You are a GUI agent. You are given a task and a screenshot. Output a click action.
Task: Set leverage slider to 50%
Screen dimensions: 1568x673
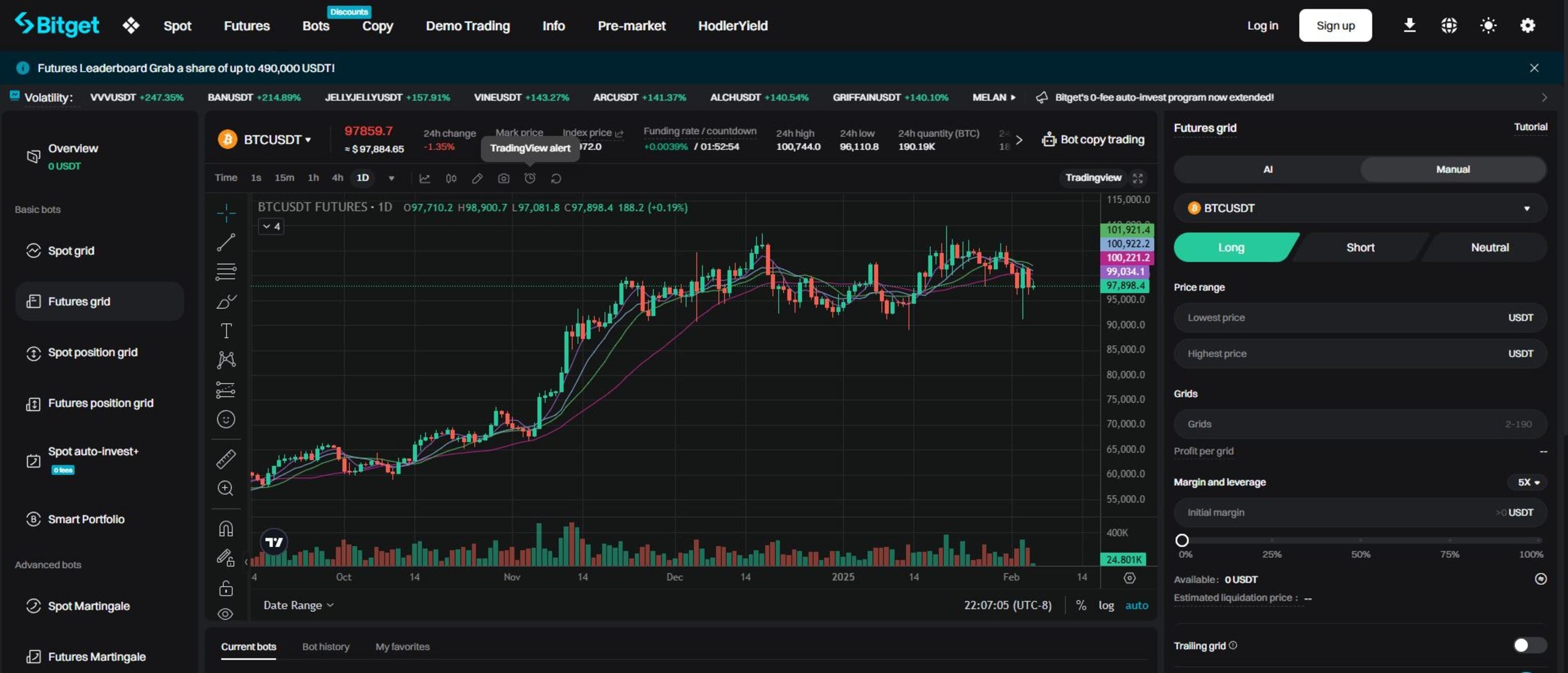tap(1361, 540)
